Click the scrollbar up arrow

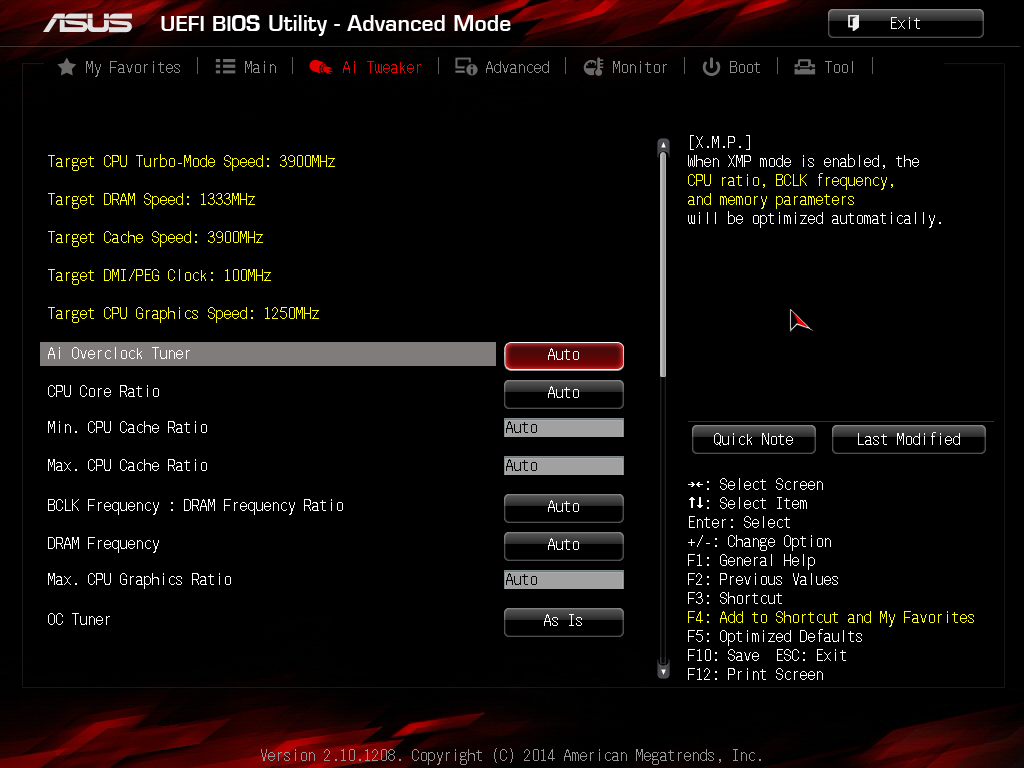pyautogui.click(x=664, y=145)
